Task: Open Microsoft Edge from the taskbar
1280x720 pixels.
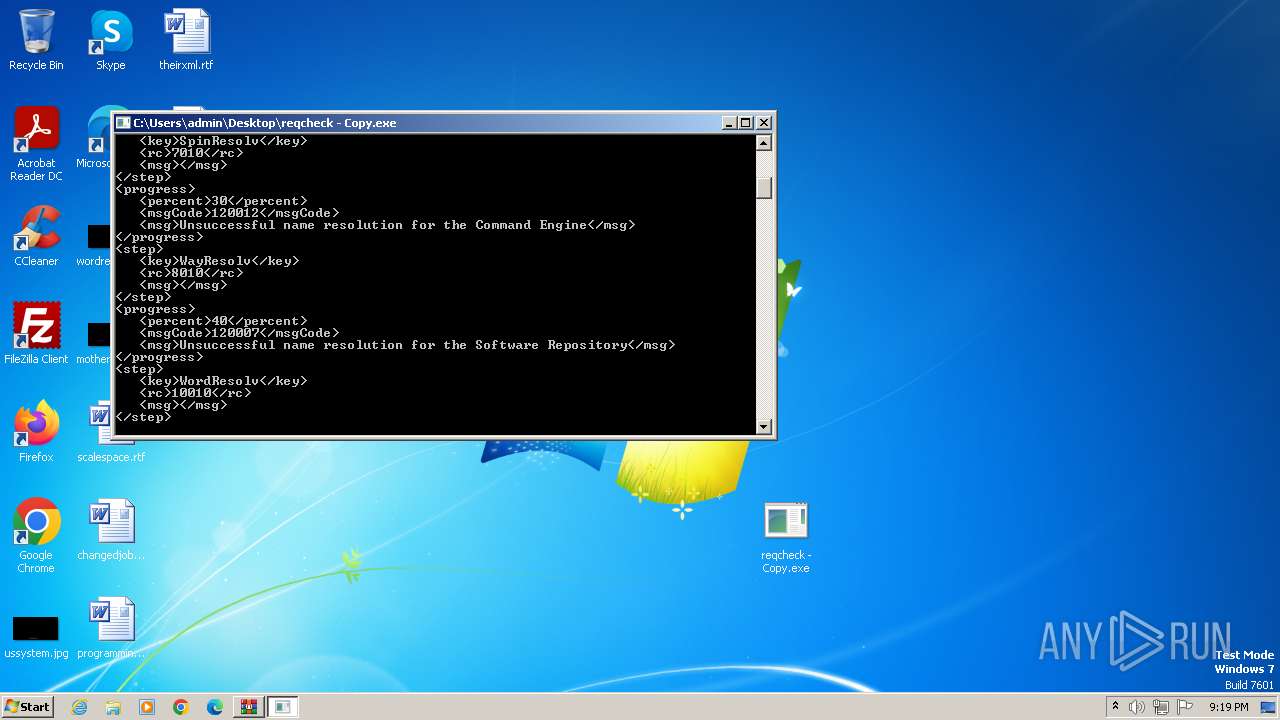Action: 214,707
